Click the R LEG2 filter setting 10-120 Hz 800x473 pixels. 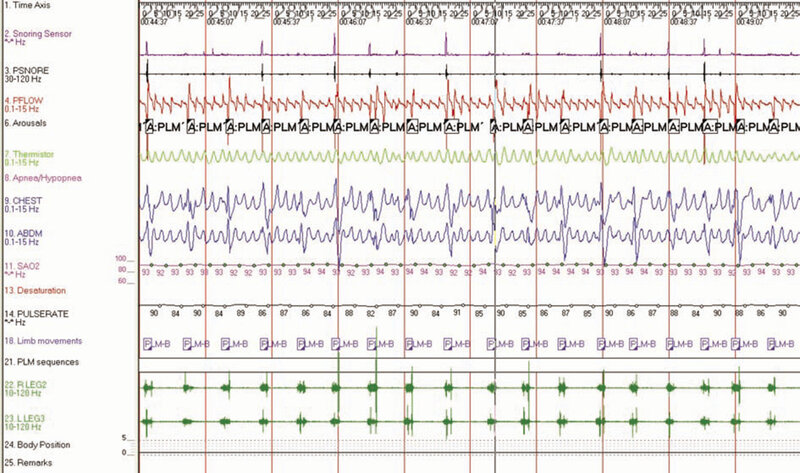(x=23, y=393)
